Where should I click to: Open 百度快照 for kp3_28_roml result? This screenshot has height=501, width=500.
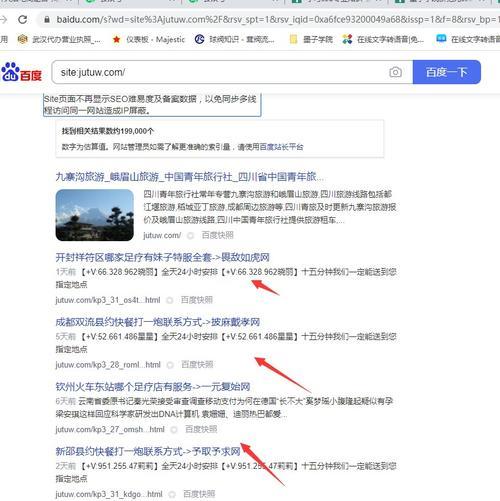coord(197,365)
